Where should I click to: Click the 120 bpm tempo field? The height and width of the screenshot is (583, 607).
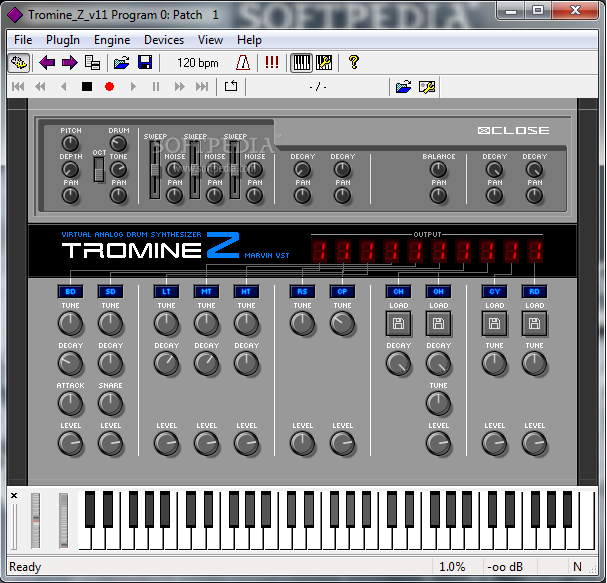[x=198, y=63]
